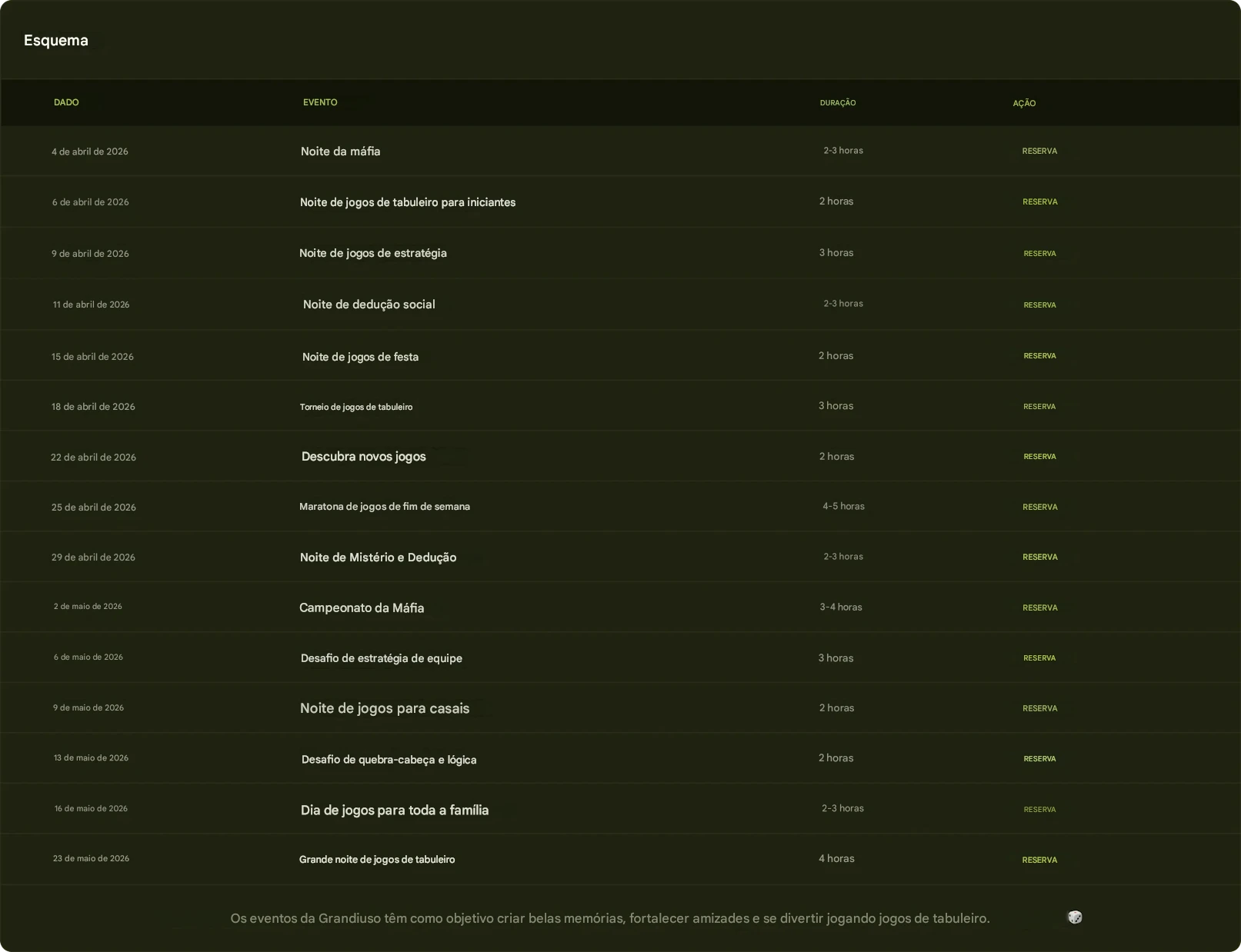Viewport: 1241px width, 952px height.
Task: Click date 13 de maio de 2026
Action: coord(91,758)
